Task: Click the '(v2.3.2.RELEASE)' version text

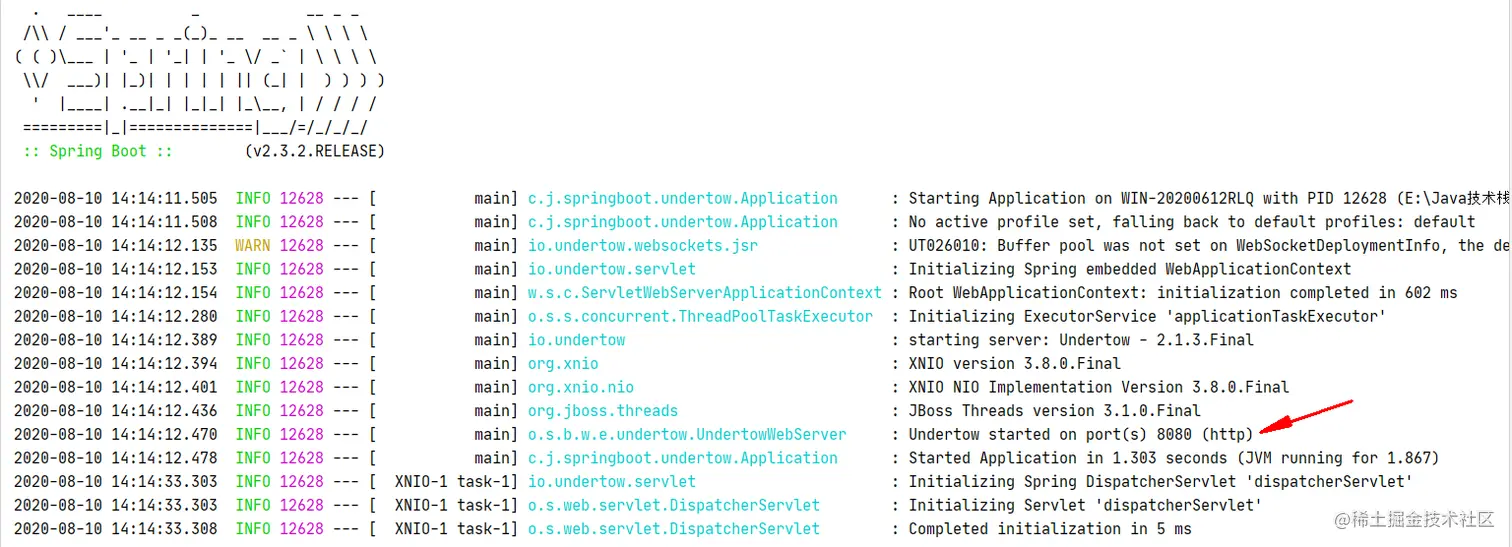Action: [314, 151]
